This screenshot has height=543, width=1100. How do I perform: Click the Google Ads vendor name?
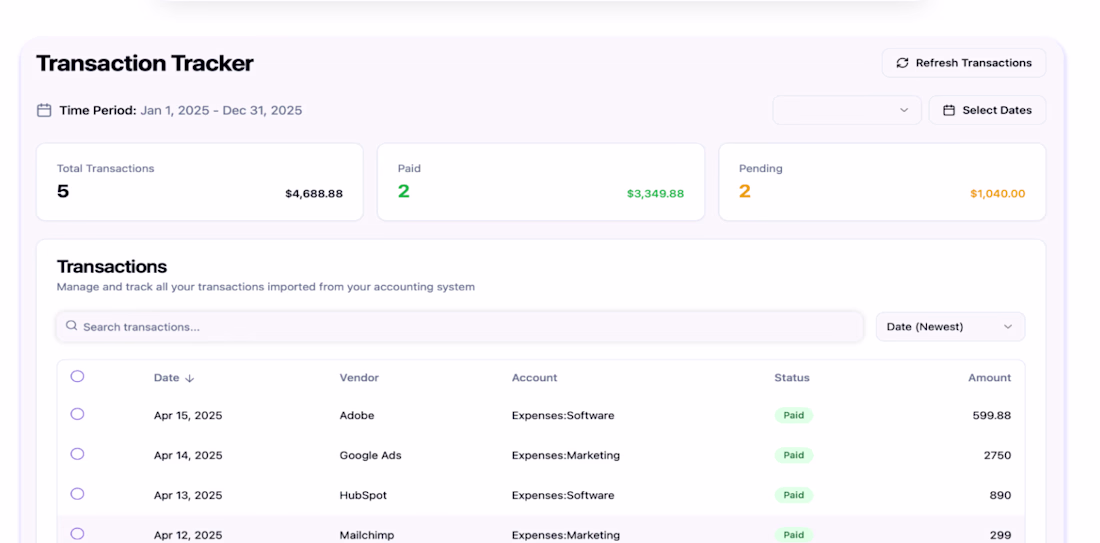click(370, 455)
